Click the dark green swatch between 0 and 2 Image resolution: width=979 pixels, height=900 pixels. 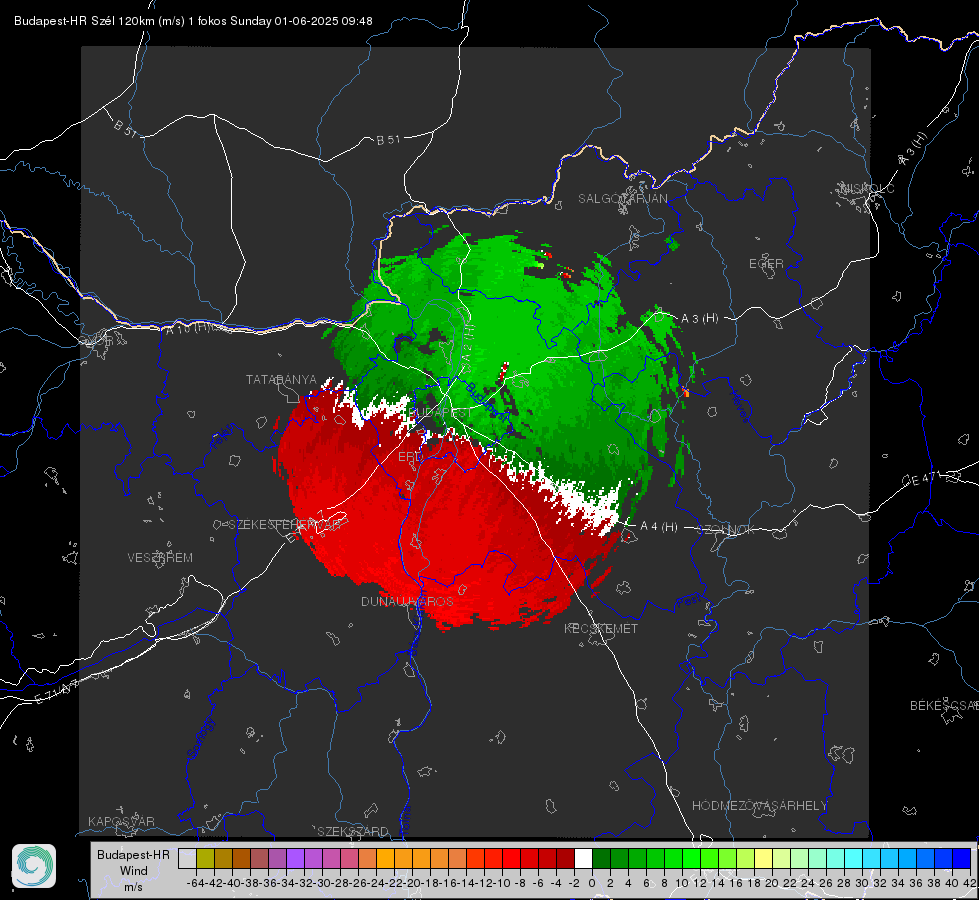[601, 858]
